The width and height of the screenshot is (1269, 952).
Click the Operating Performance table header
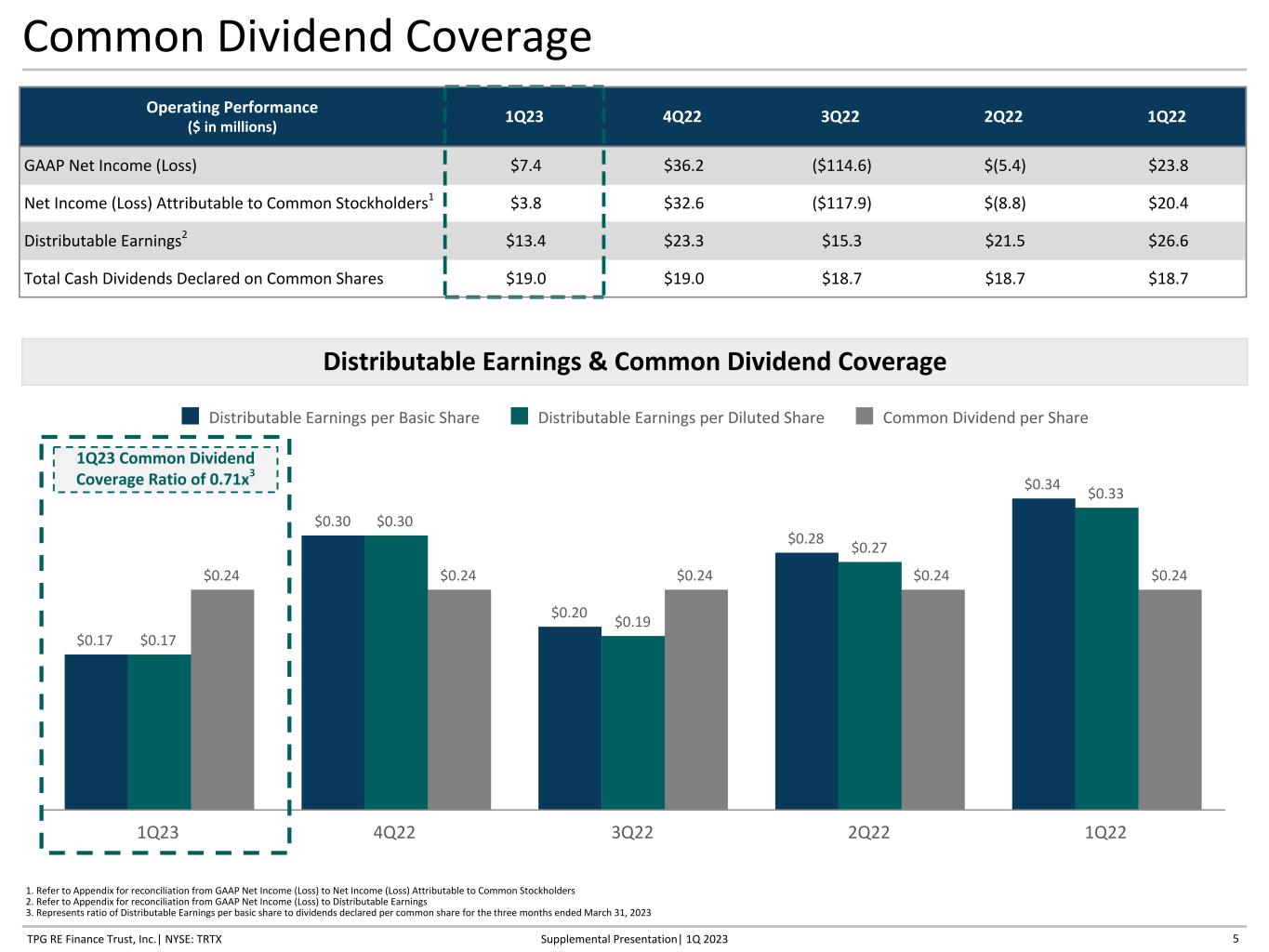point(232,116)
